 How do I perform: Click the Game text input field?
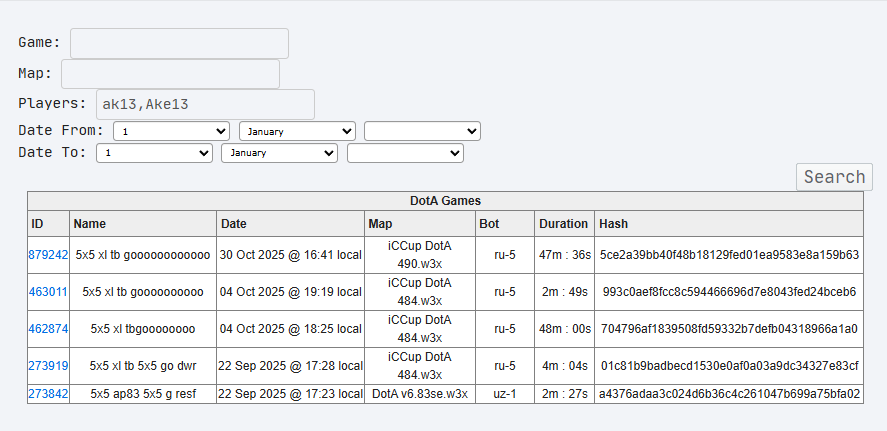(179, 43)
